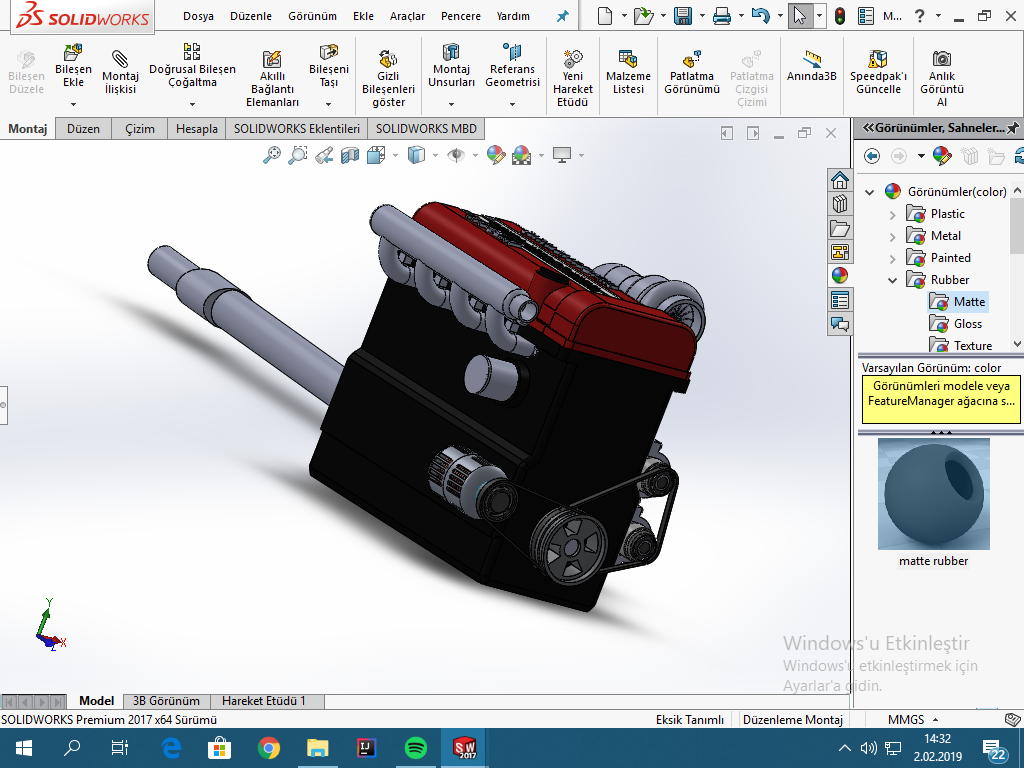
Task: Expand the Painted appearances folder
Action: (x=893, y=259)
